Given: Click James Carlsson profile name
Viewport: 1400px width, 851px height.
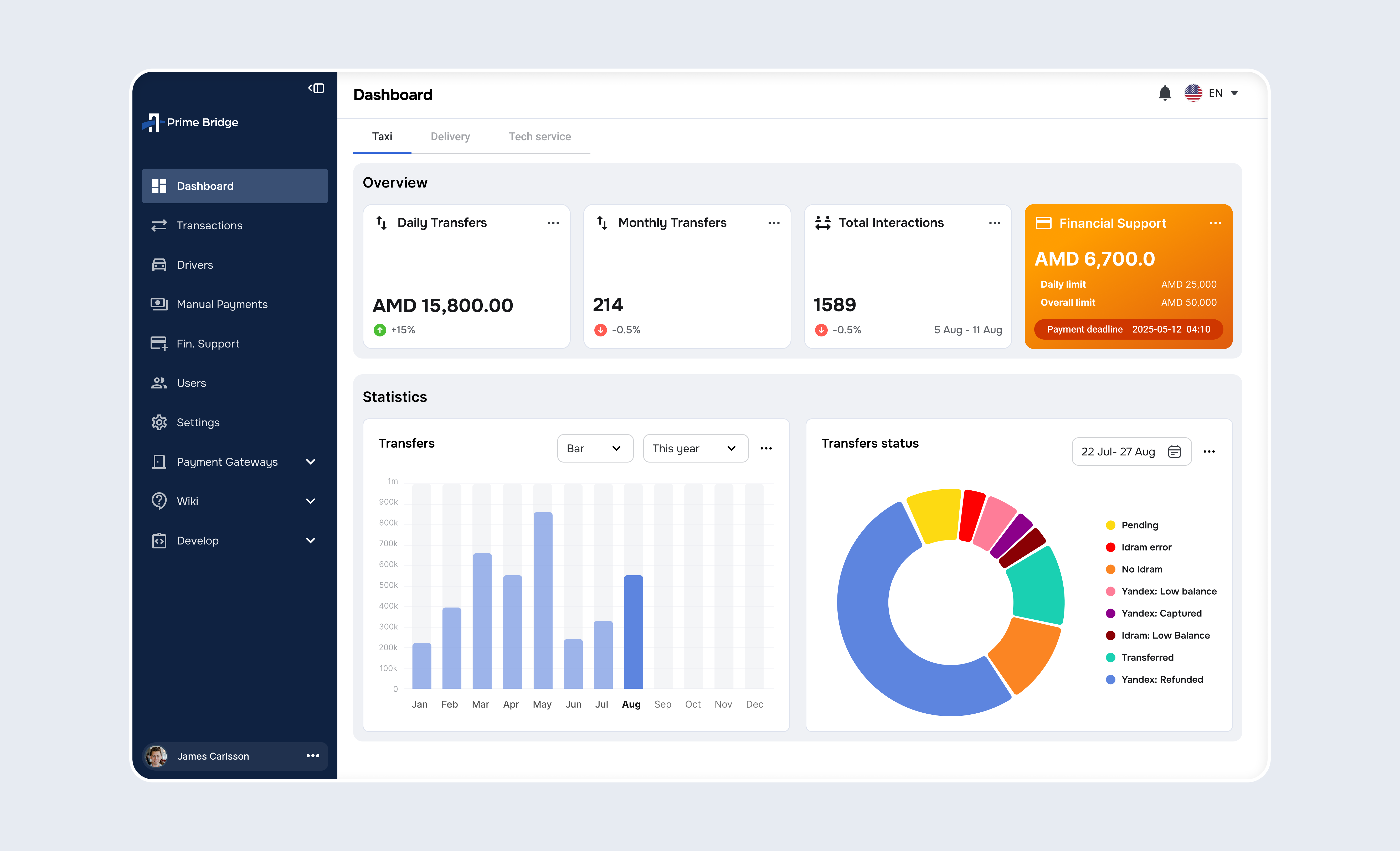Looking at the screenshot, I should point(213,756).
